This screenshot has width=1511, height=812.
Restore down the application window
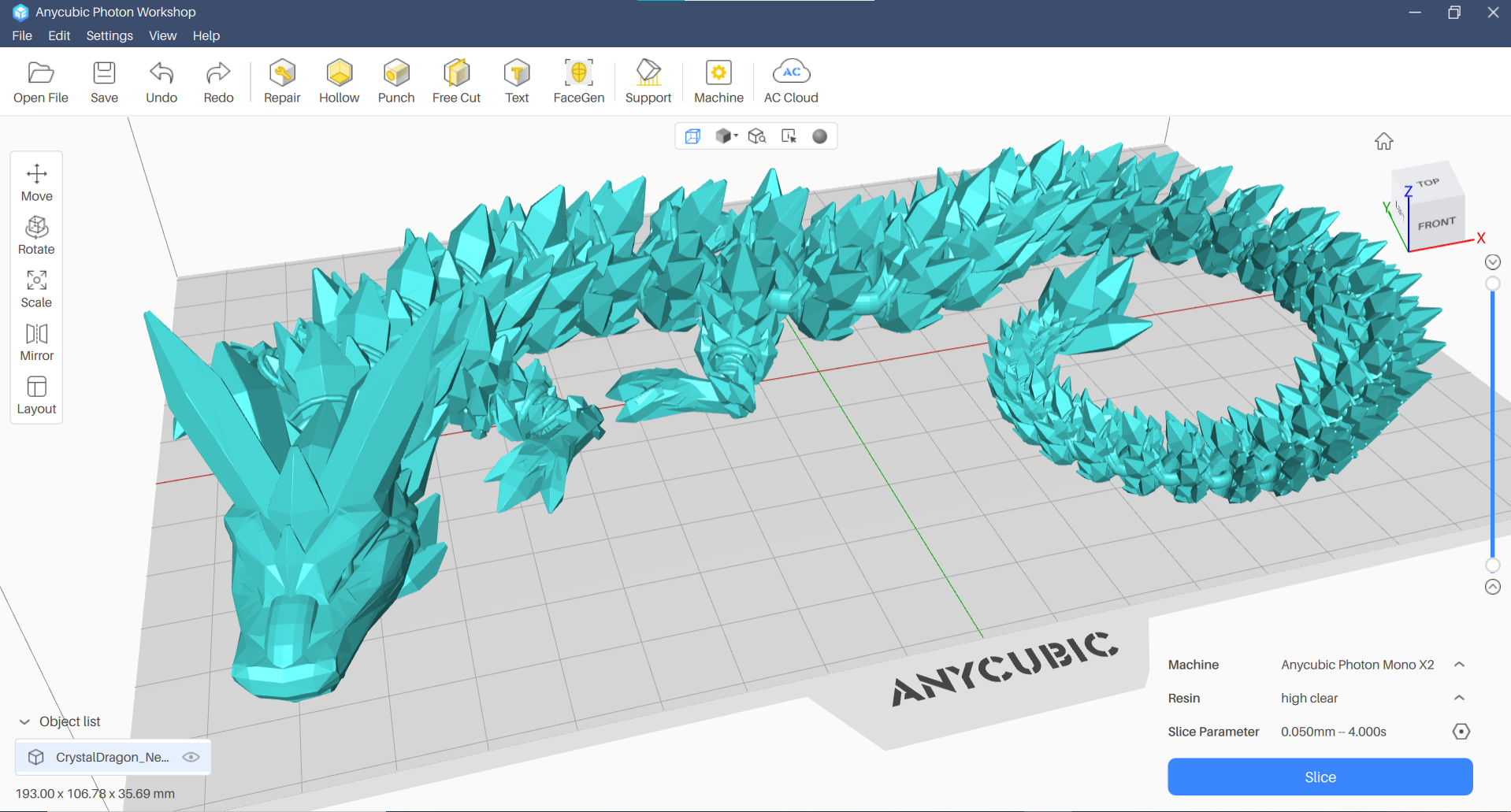point(1454,13)
